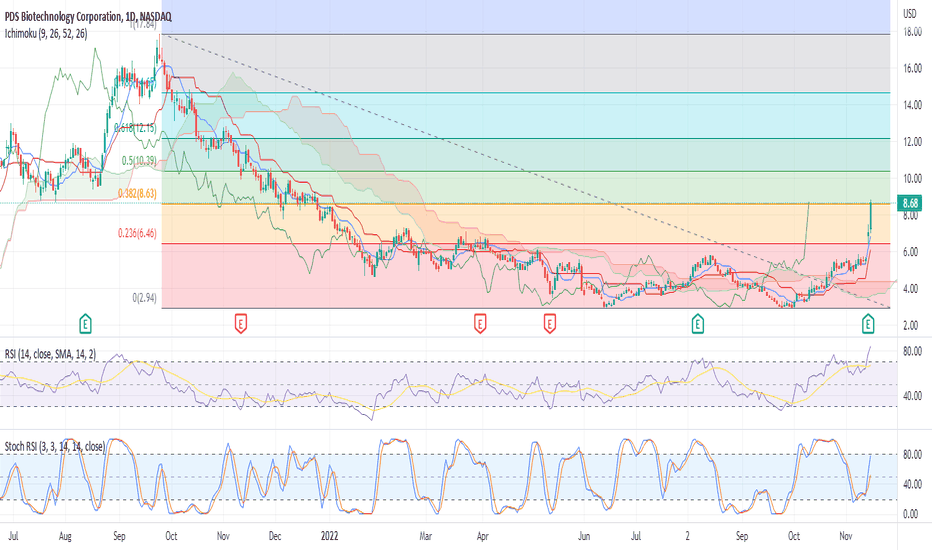The image size is (932, 550).
Task: Click 40.00 on the RSI pane axis
Action: [x=912, y=396]
